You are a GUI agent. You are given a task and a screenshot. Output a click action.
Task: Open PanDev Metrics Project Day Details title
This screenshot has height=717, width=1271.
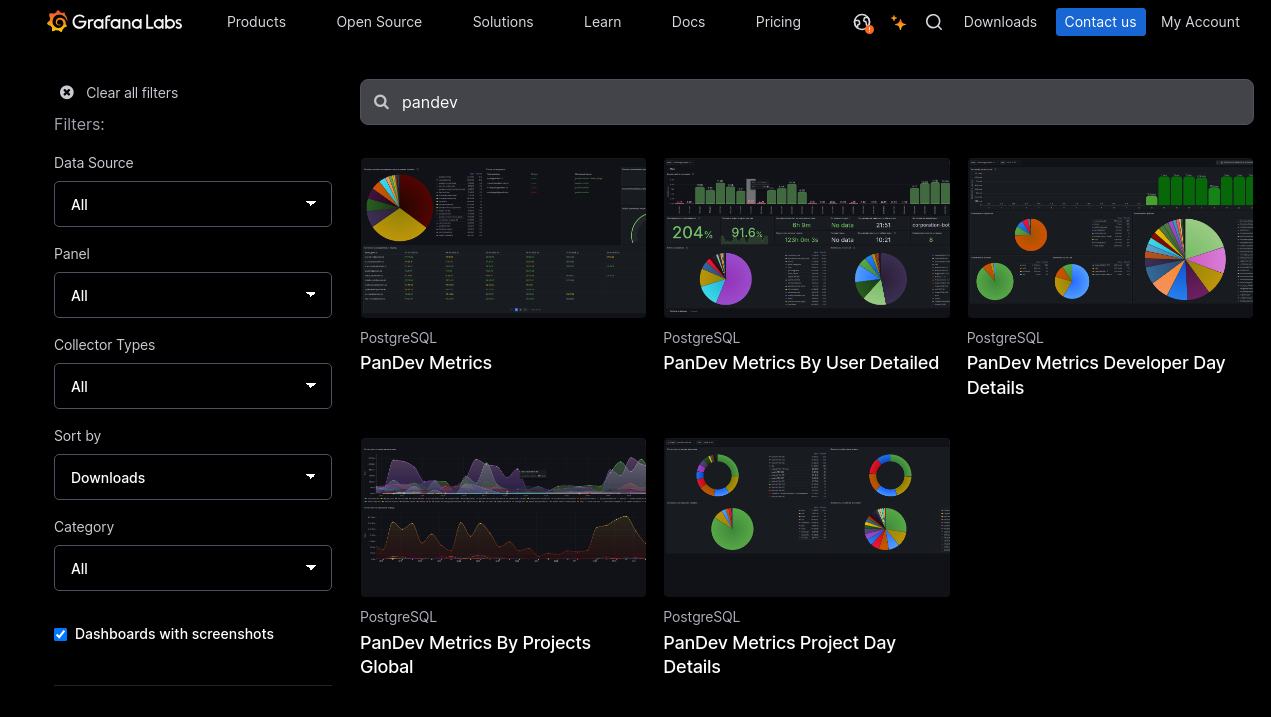(779, 654)
